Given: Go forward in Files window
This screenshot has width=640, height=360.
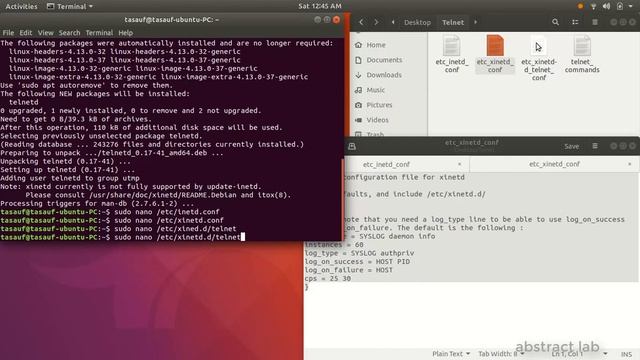Looking at the screenshot, I should [x=376, y=22].
